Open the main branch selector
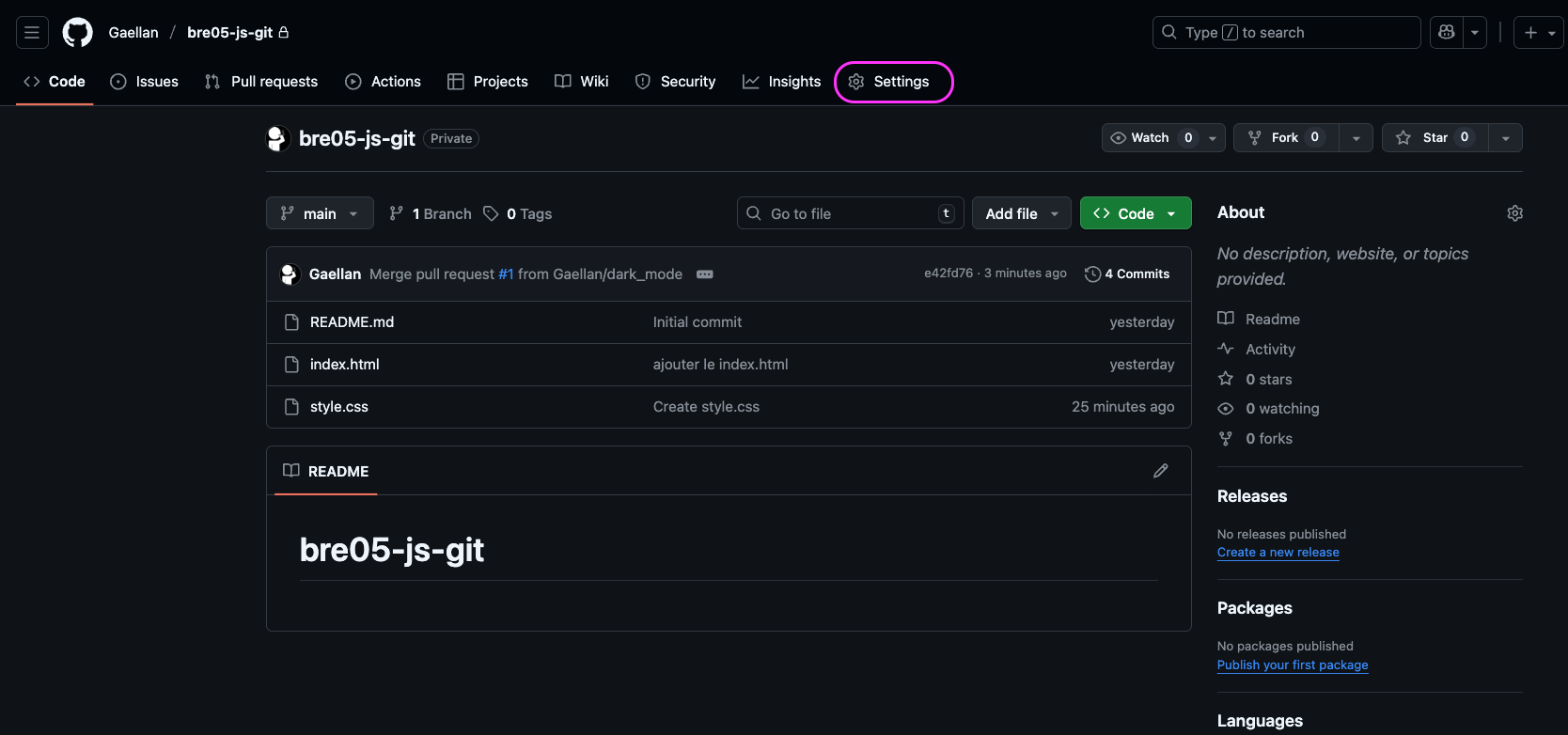 pos(320,213)
